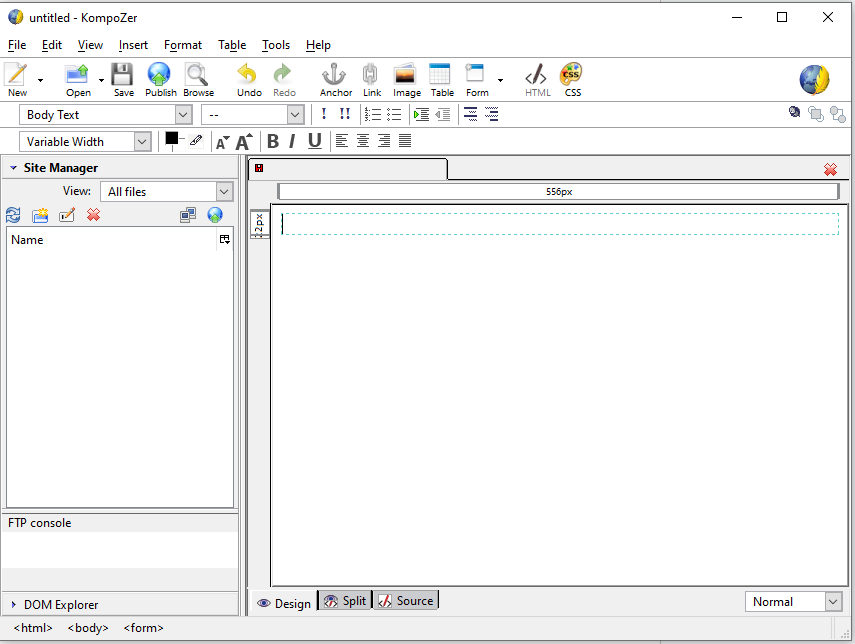Open the All files view dropdown
Screen dimensions: 855x644
click(x=167, y=192)
